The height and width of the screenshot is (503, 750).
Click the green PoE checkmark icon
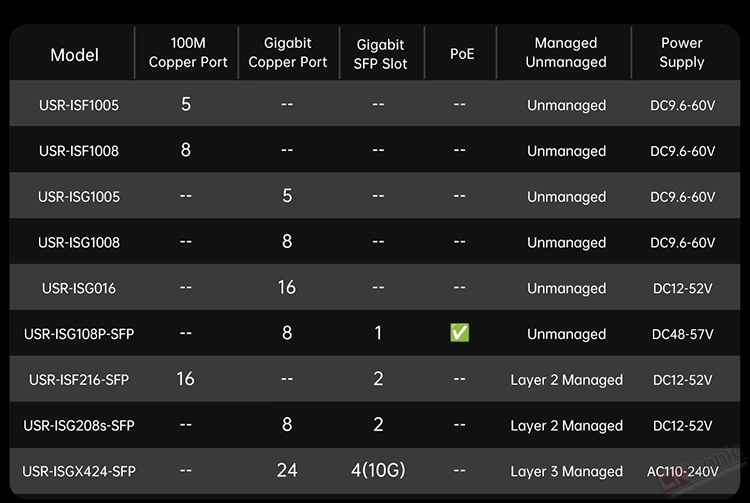pos(460,333)
